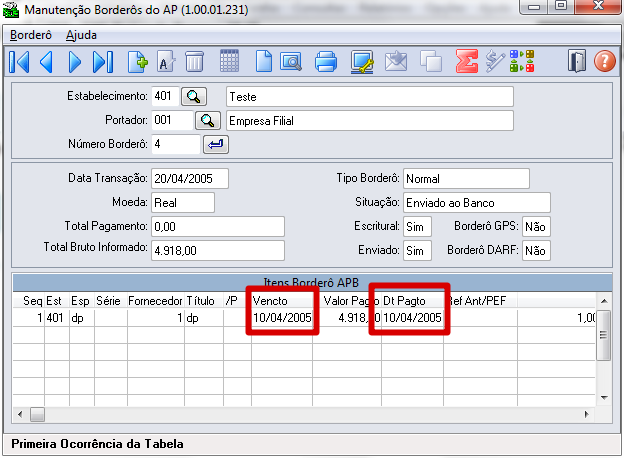Click the copy duplicate pages icon
Screen dimensions: 624x458
click(431, 62)
